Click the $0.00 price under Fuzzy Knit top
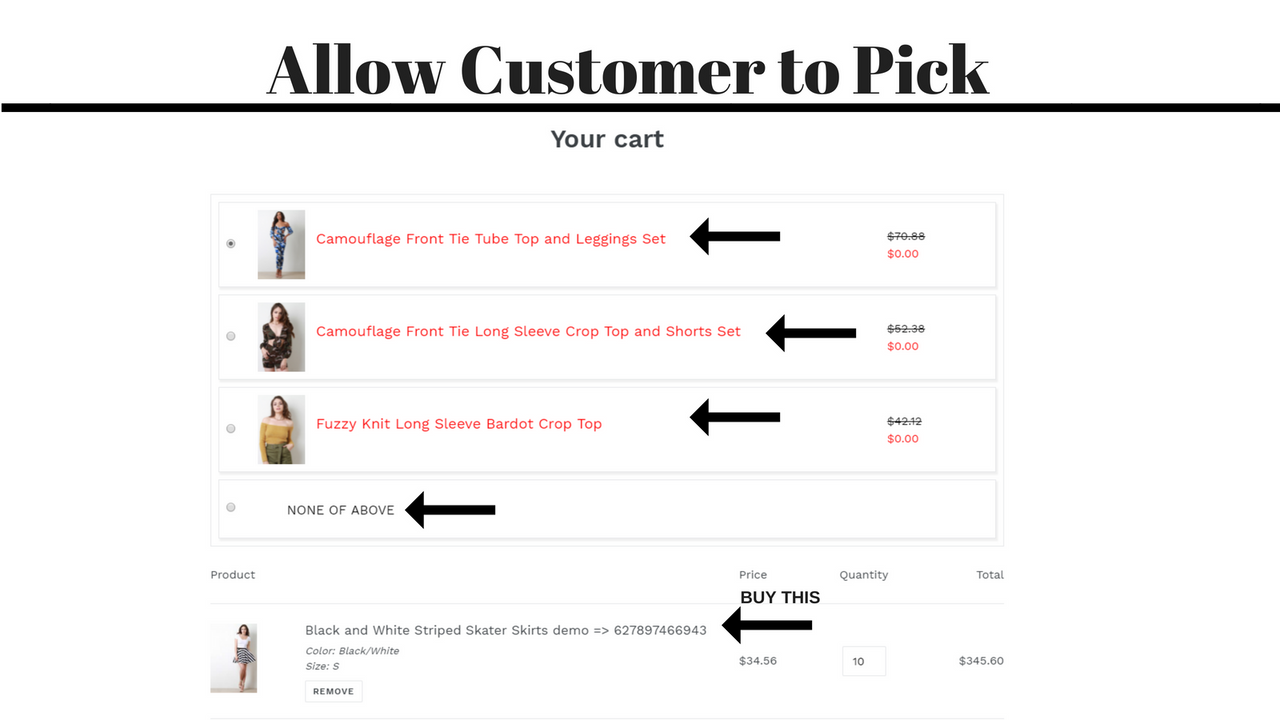 903,438
